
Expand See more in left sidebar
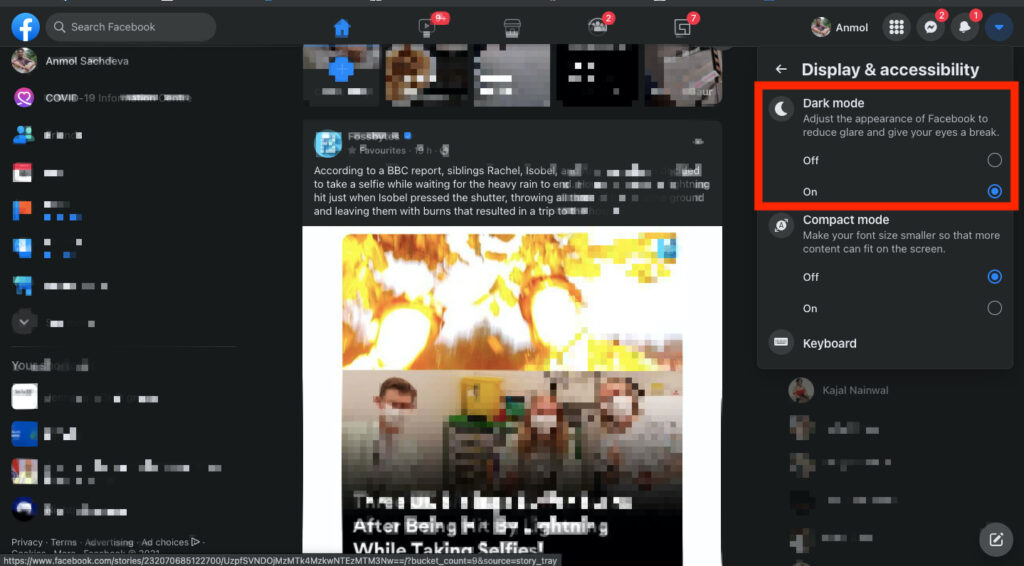click(24, 322)
